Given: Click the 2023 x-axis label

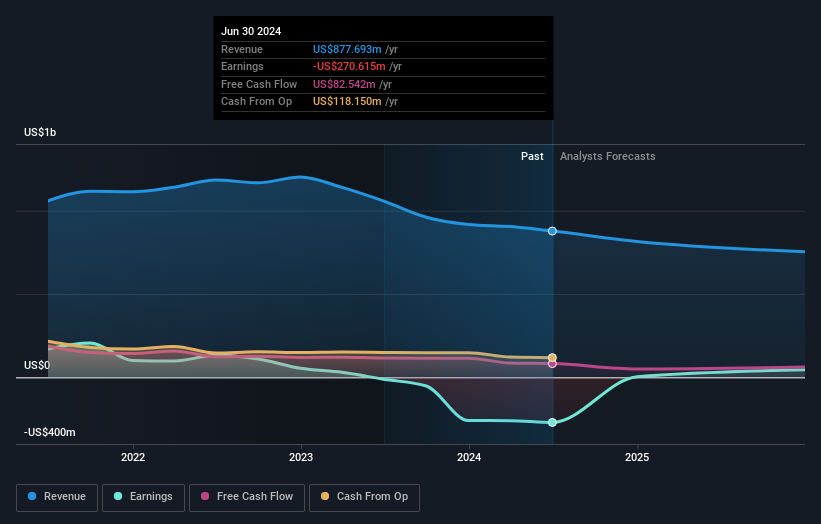Looking at the screenshot, I should pyautogui.click(x=301, y=457).
